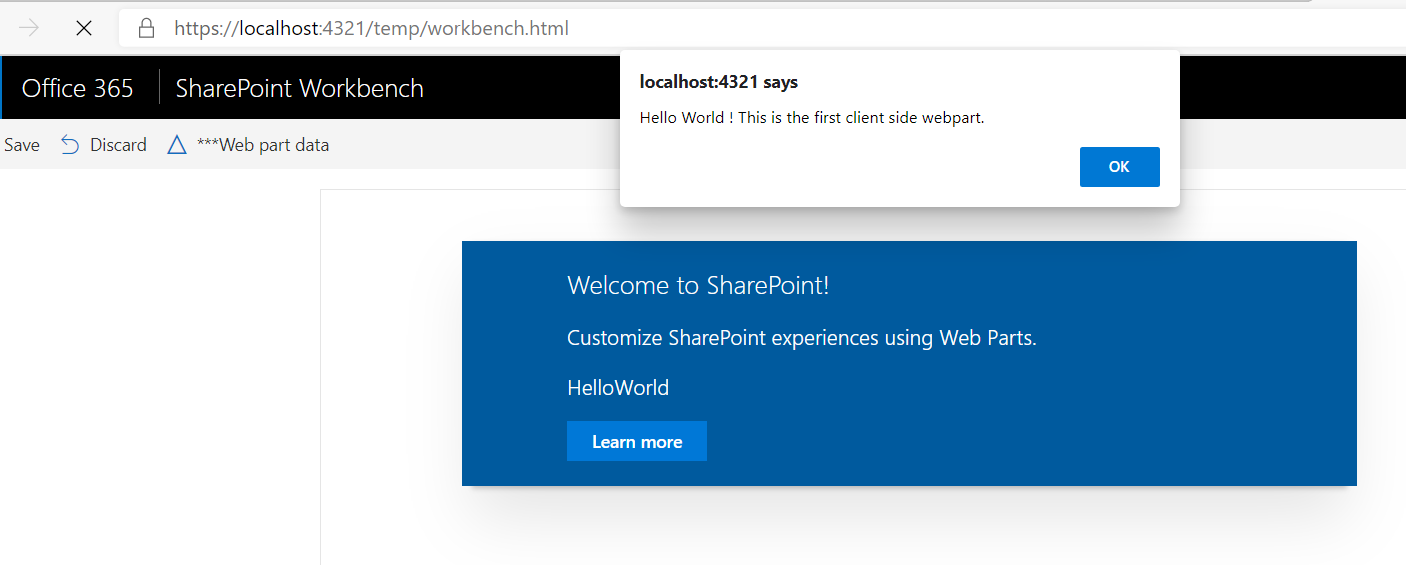
Task: Open the ***Web part data option
Action: click(263, 145)
